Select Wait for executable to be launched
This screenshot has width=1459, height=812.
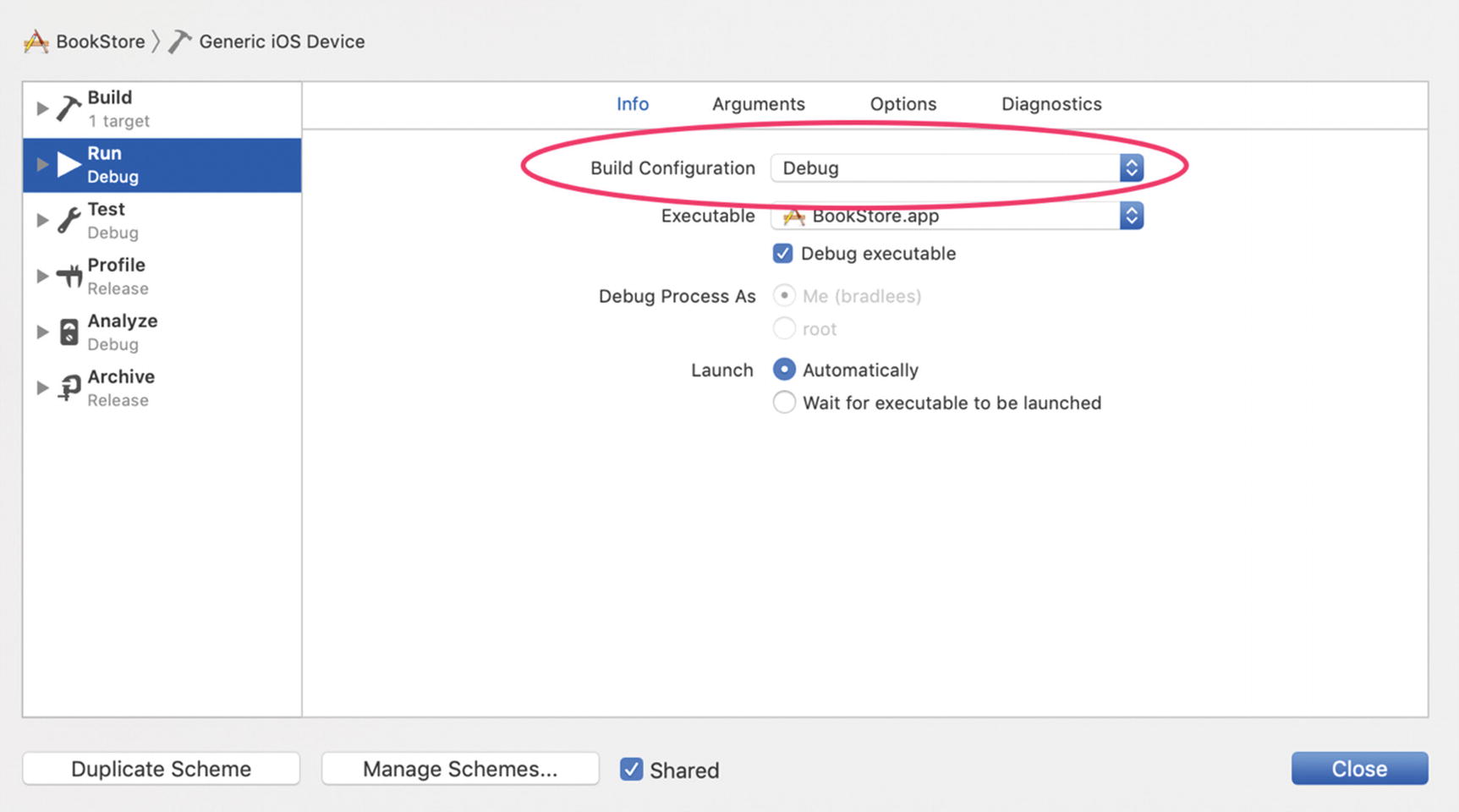coord(784,402)
